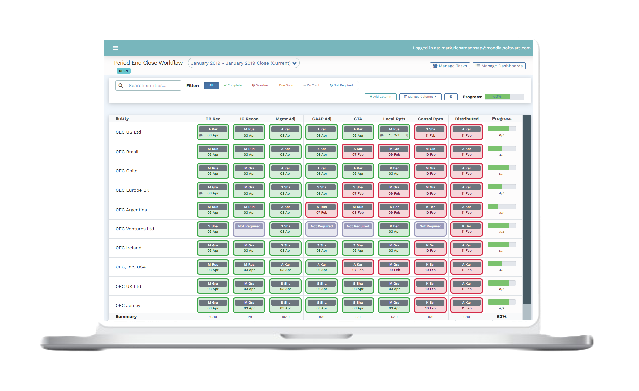Open the ABC Argentina entity link
639x391 pixels.
click(x=131, y=210)
